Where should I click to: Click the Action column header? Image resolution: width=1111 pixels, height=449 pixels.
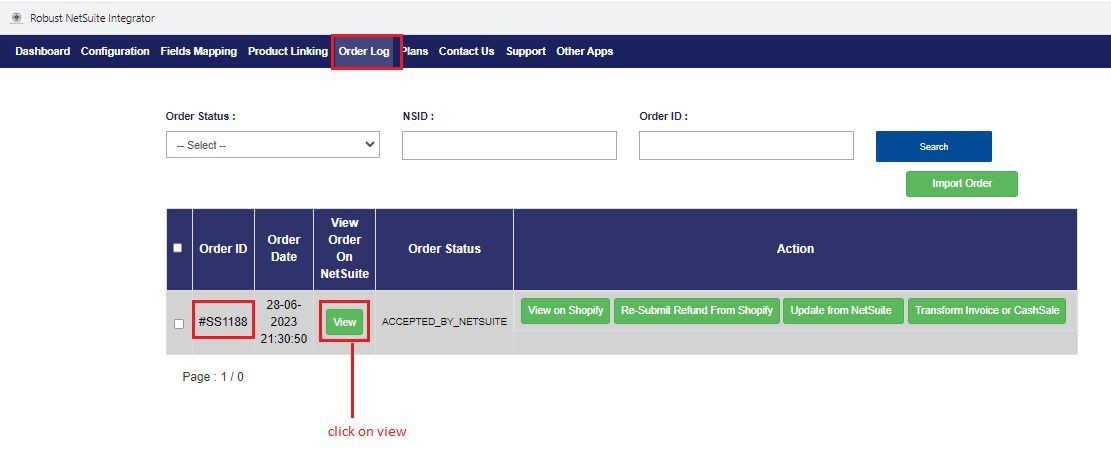click(x=795, y=249)
